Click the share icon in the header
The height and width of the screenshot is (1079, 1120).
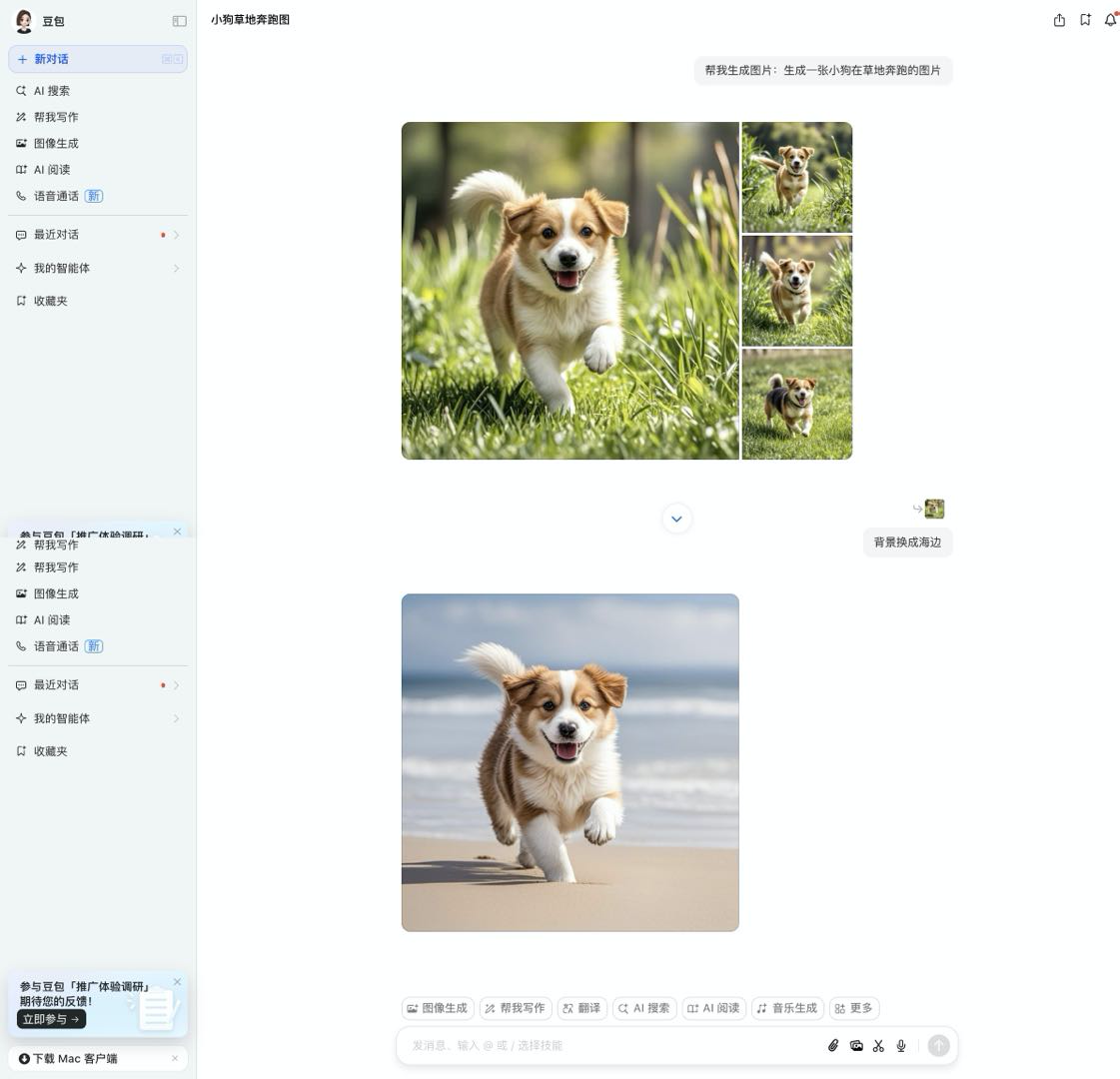[x=1059, y=20]
